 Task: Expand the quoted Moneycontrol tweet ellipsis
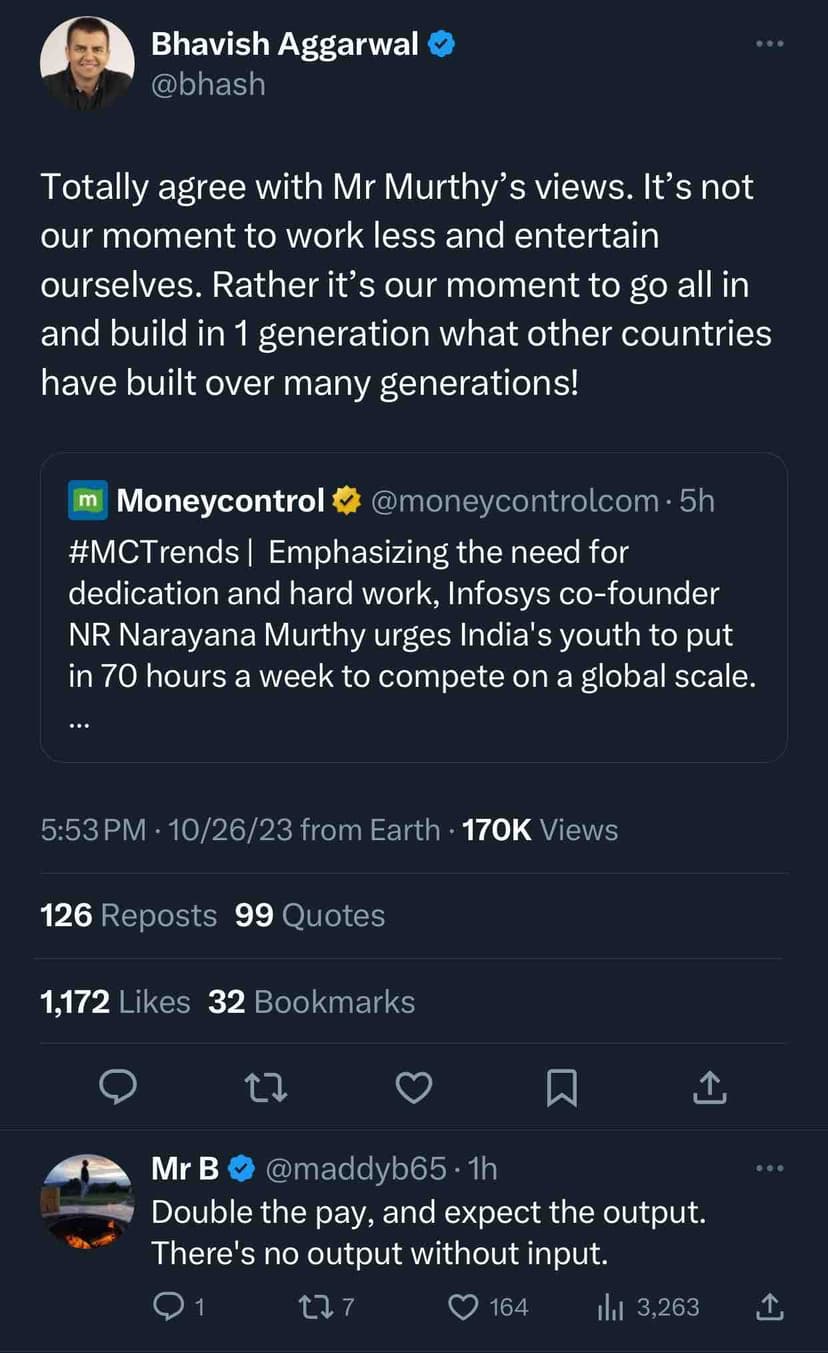(x=78, y=727)
